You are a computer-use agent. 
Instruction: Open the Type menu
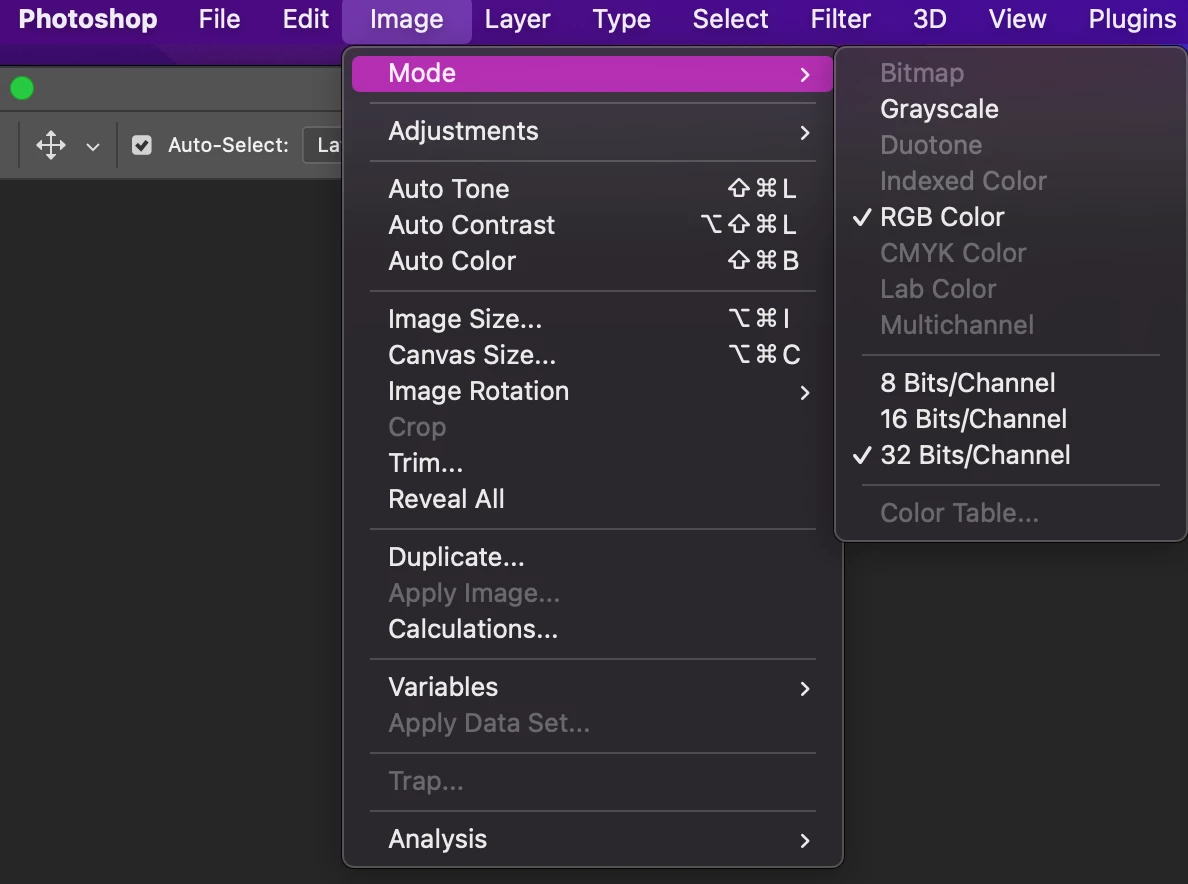621,19
